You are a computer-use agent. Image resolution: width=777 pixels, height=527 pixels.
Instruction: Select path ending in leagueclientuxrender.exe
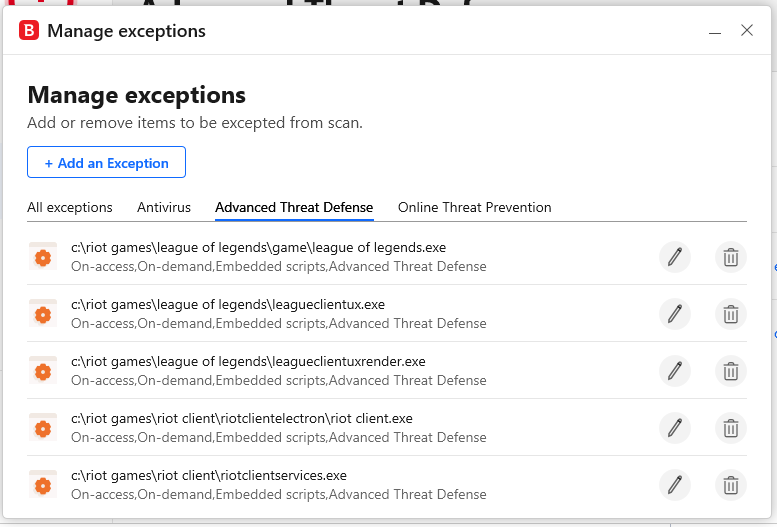point(248,361)
